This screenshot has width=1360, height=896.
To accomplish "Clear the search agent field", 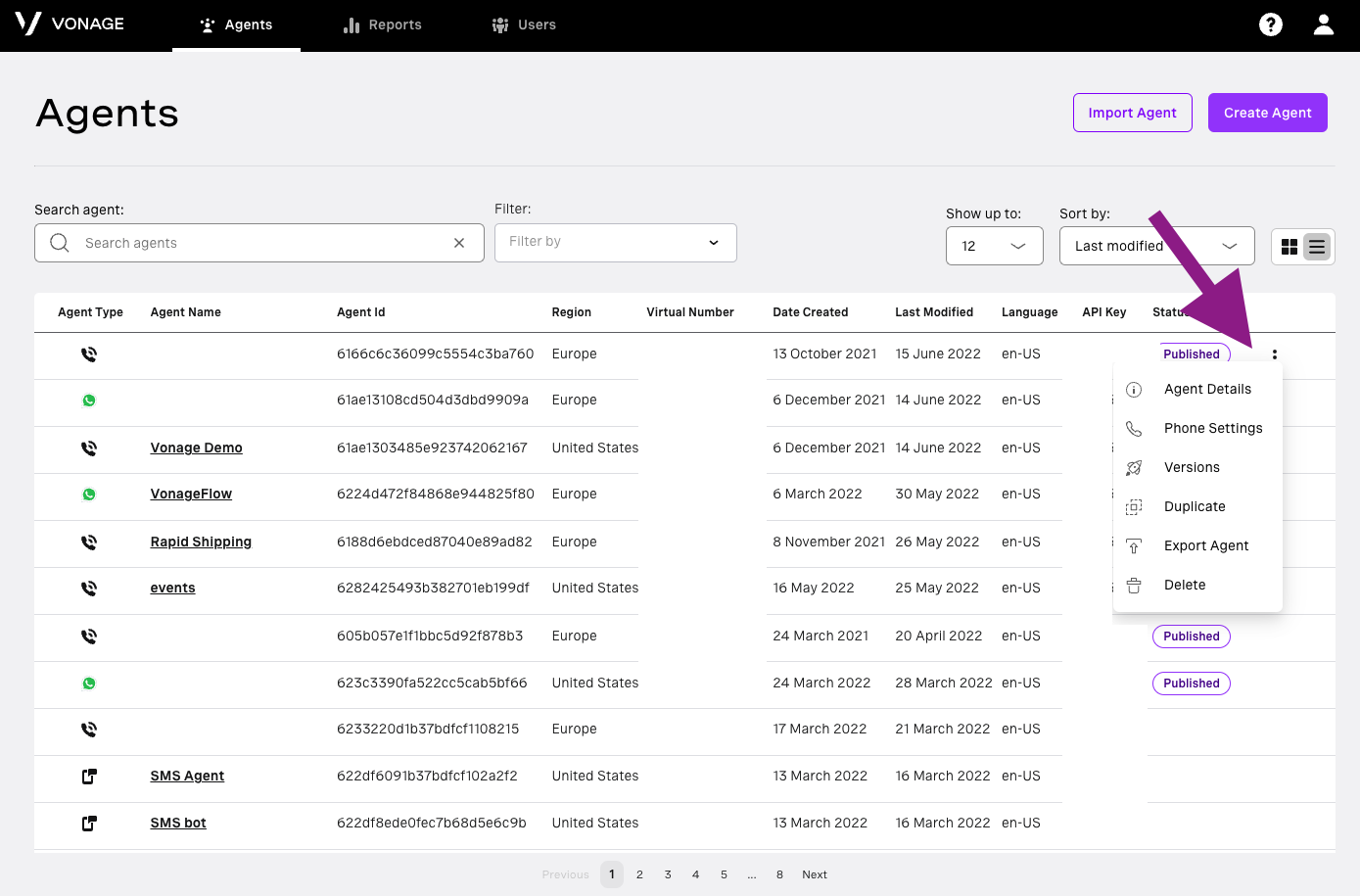I will (459, 243).
